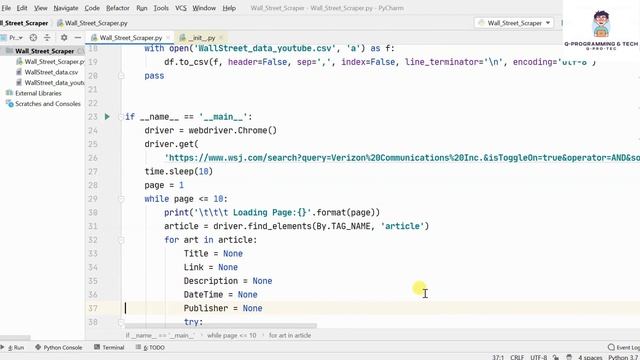The width and height of the screenshot is (640, 360).
Task: Click the WallStreet_data.csv file icon
Action: click(19, 72)
